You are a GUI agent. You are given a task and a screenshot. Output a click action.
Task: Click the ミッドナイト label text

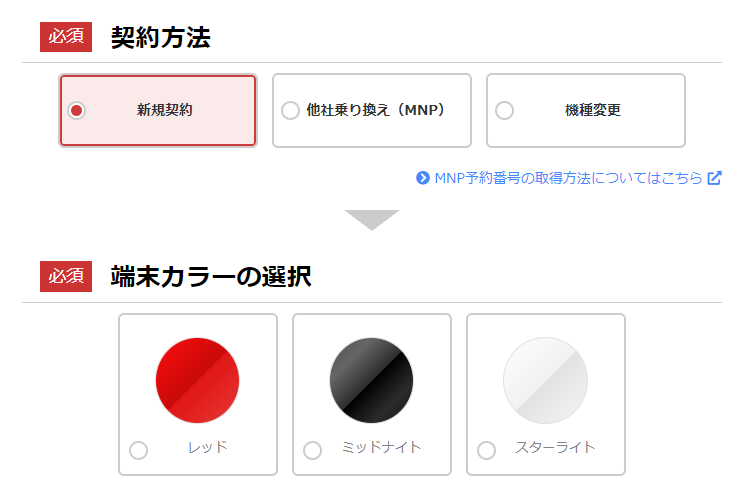[381, 447]
